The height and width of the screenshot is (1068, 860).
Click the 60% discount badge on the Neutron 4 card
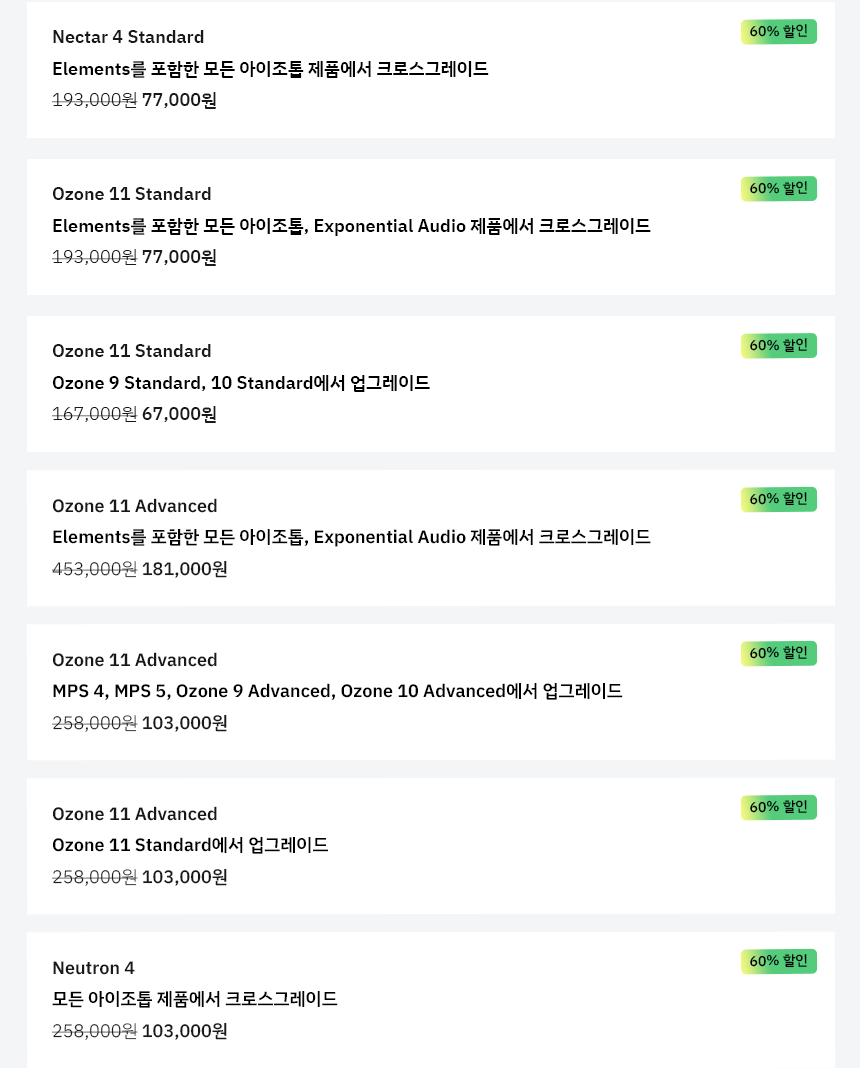click(778, 961)
